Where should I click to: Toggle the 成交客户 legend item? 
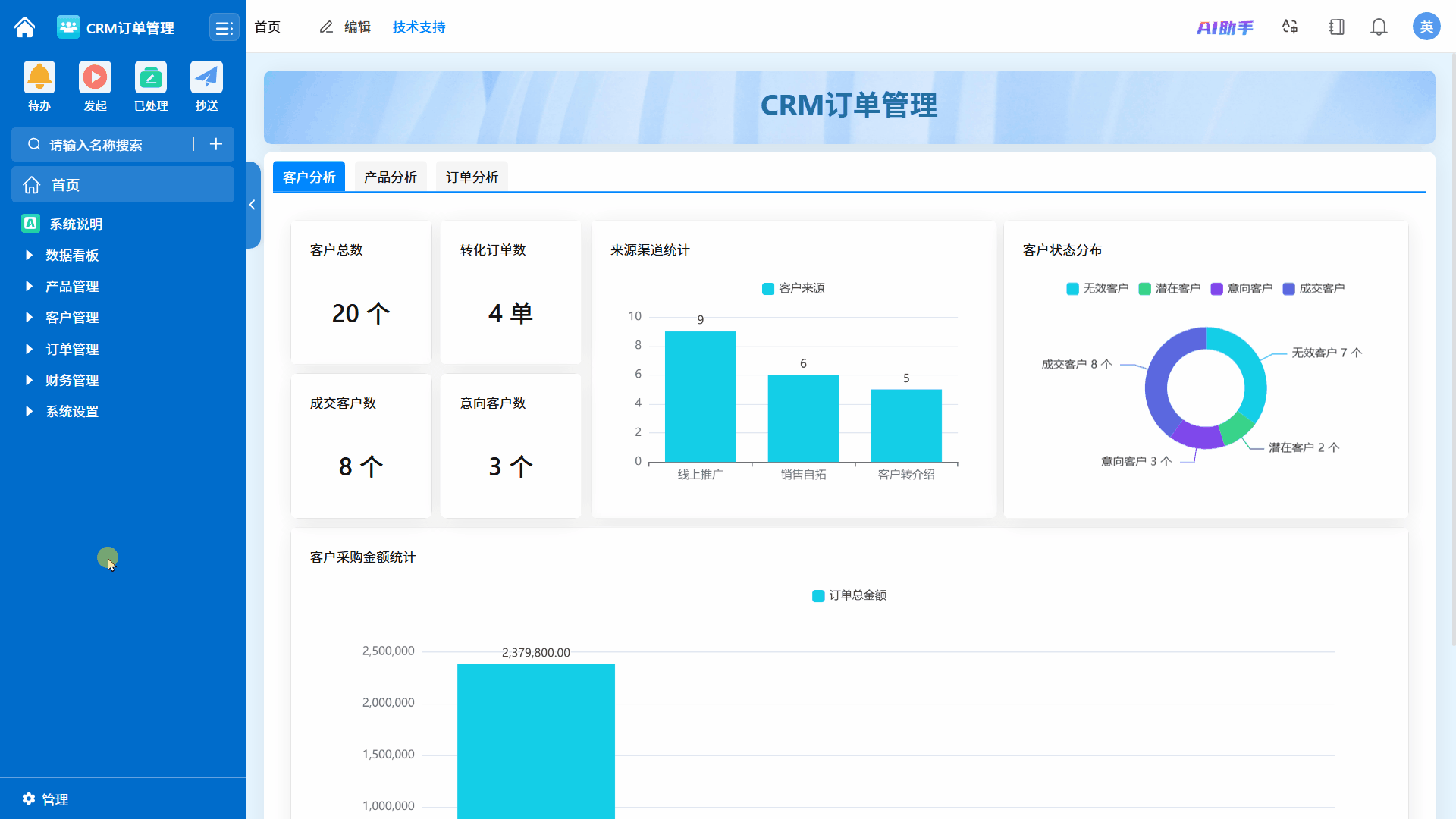(x=1313, y=288)
